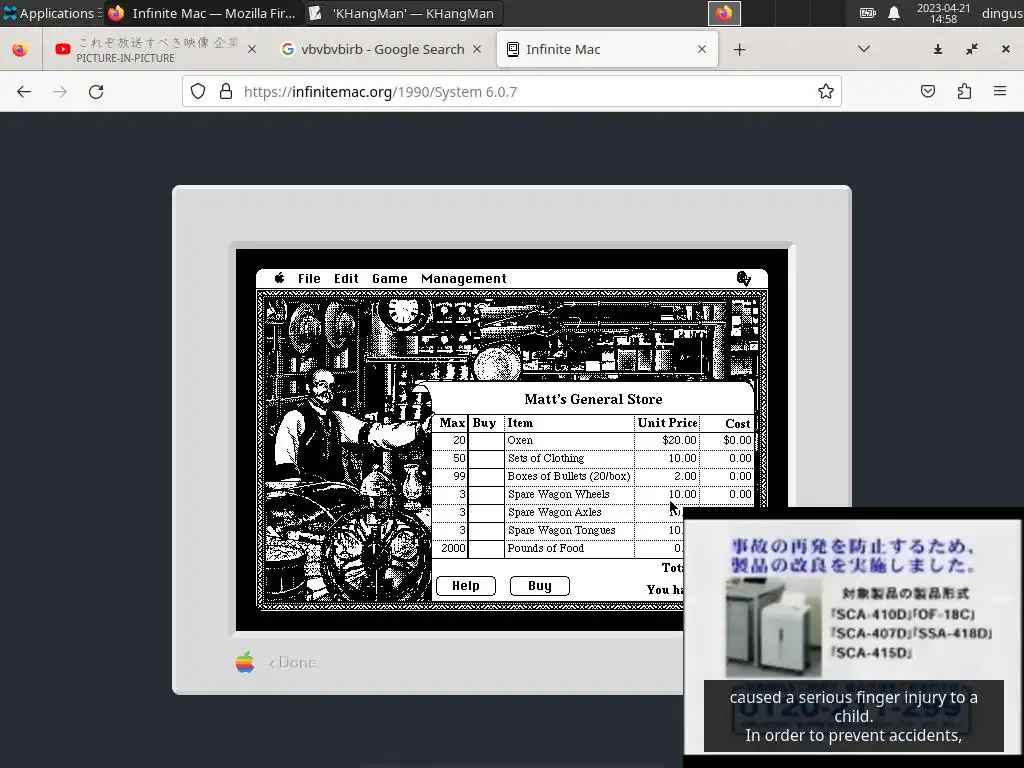
Task: Click the picture-in-picture video overlay
Action: 853,637
